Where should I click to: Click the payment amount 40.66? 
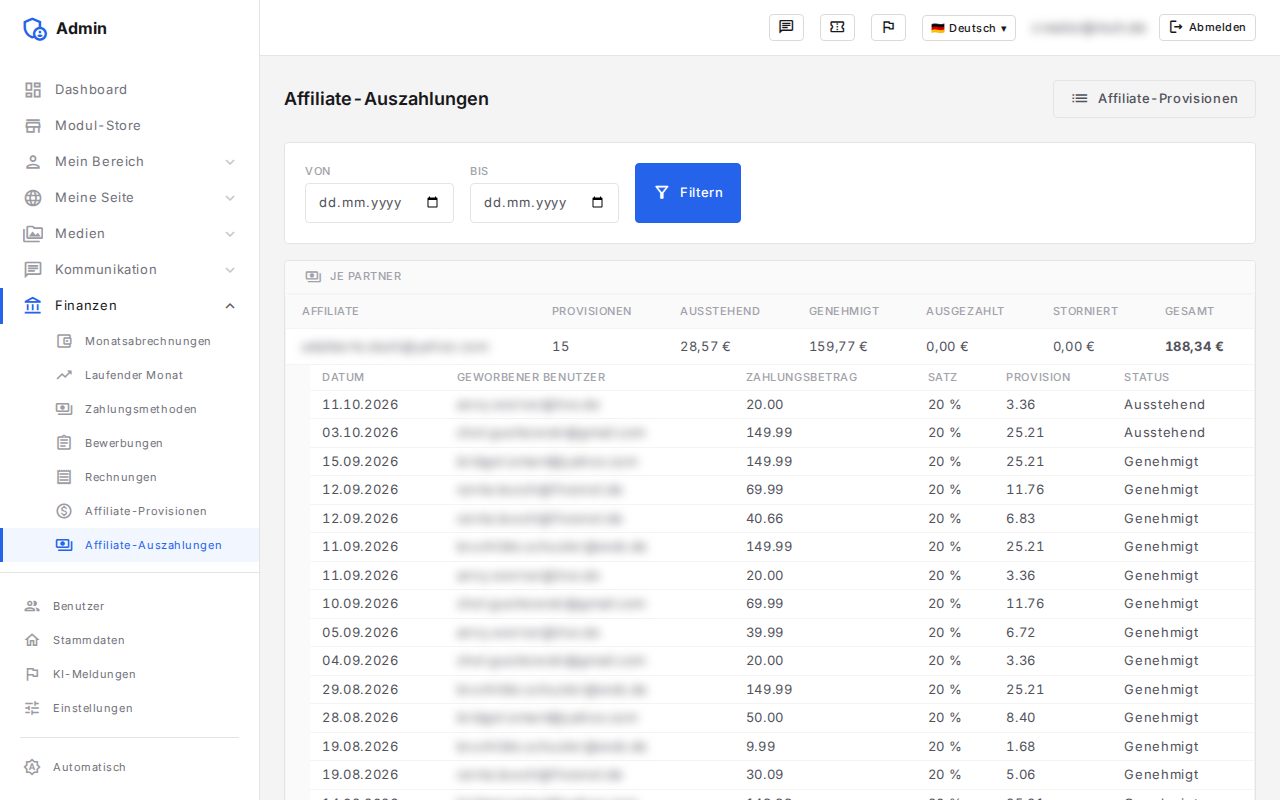(x=765, y=519)
